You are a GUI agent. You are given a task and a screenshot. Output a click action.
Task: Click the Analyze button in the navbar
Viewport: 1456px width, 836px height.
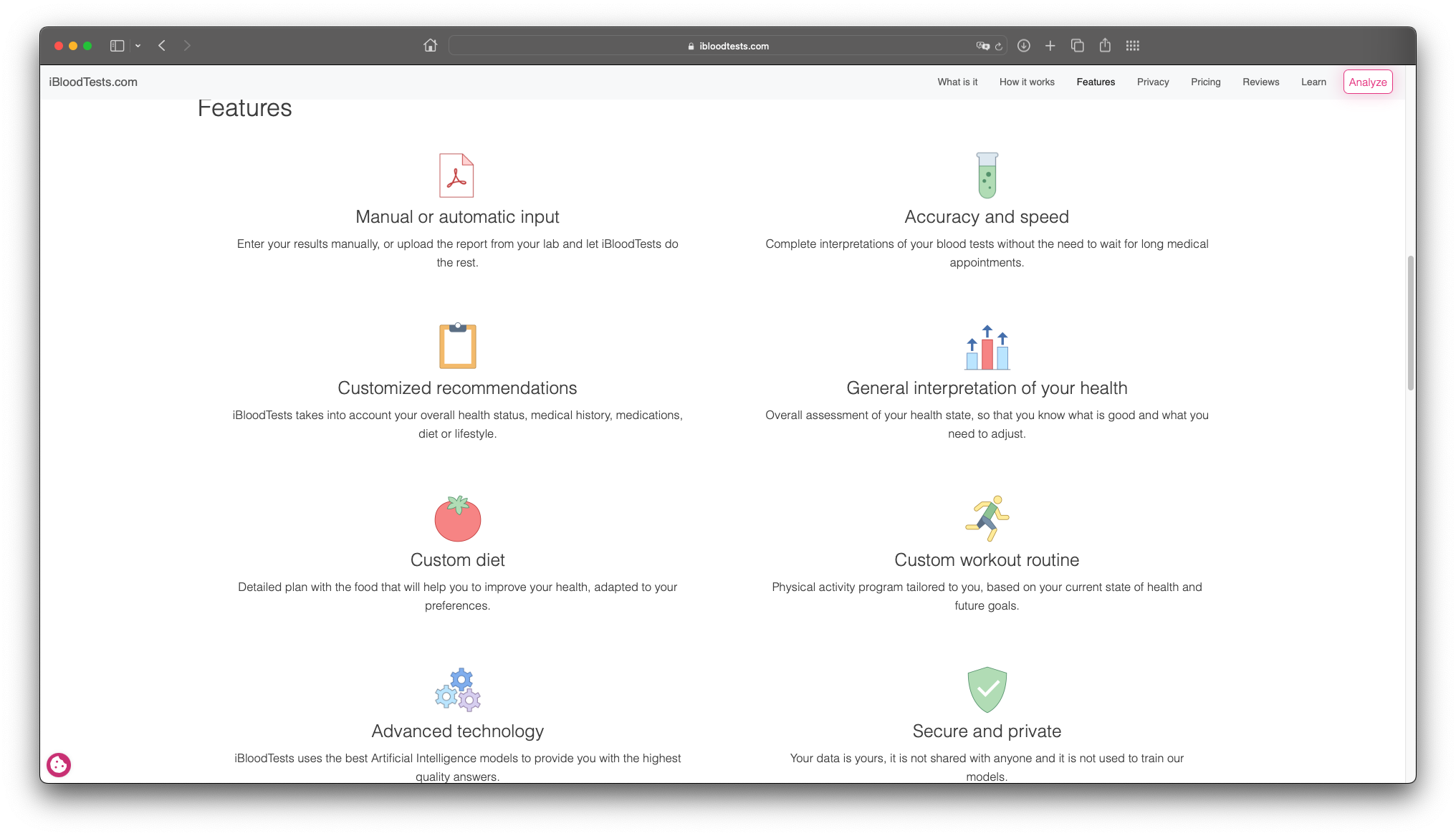point(1368,81)
